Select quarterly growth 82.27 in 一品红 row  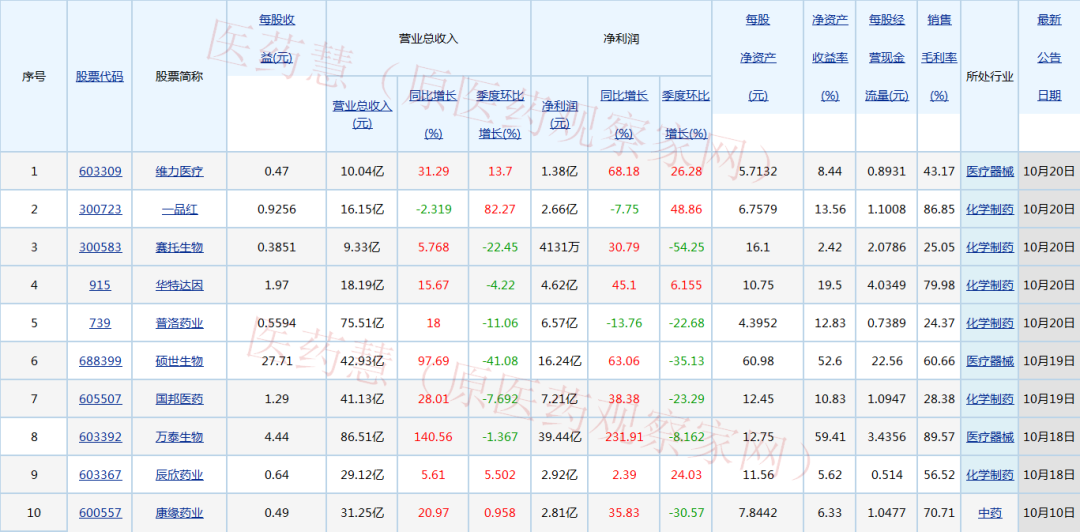click(499, 209)
